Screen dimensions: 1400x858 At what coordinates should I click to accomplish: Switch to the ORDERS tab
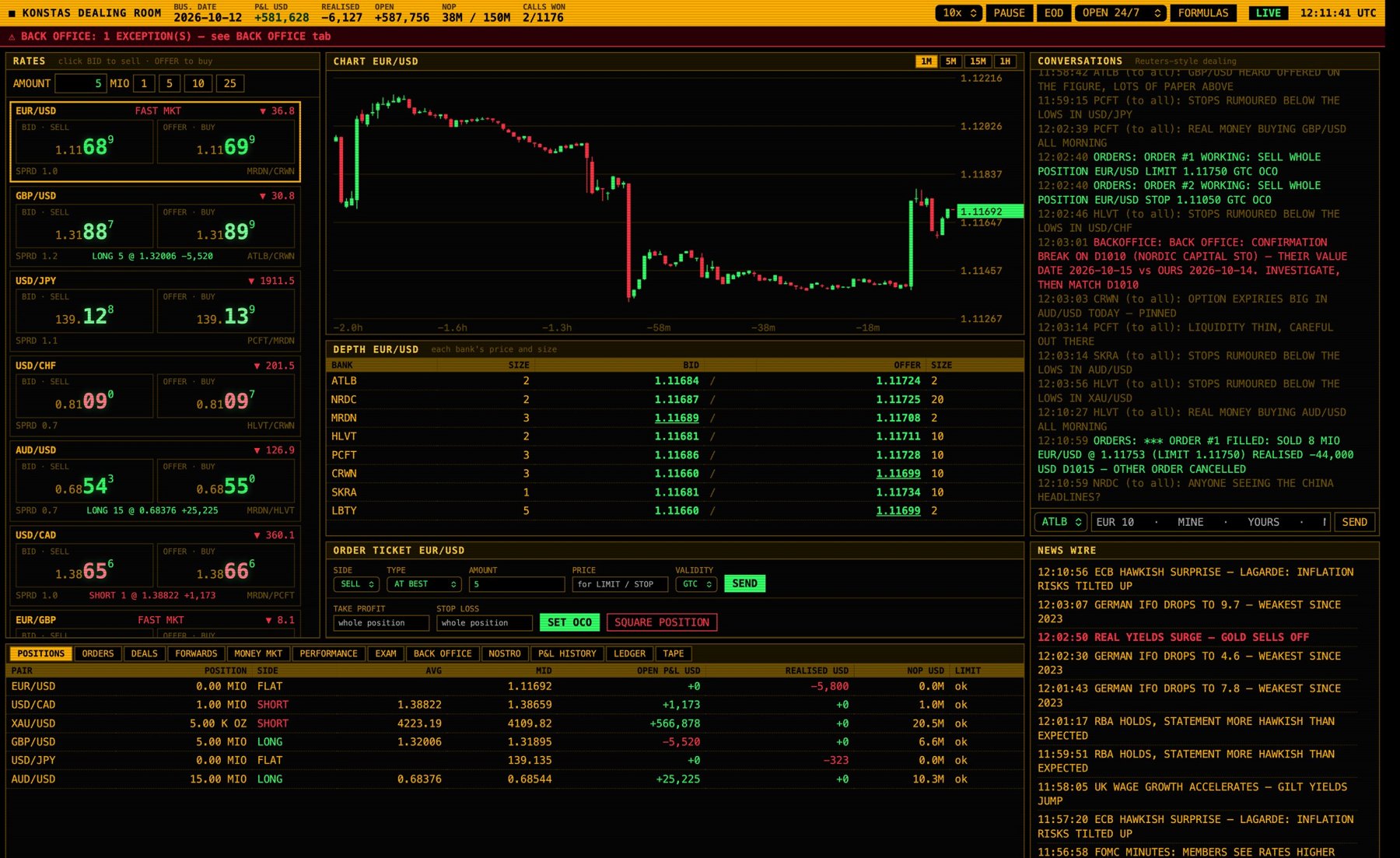(x=98, y=653)
